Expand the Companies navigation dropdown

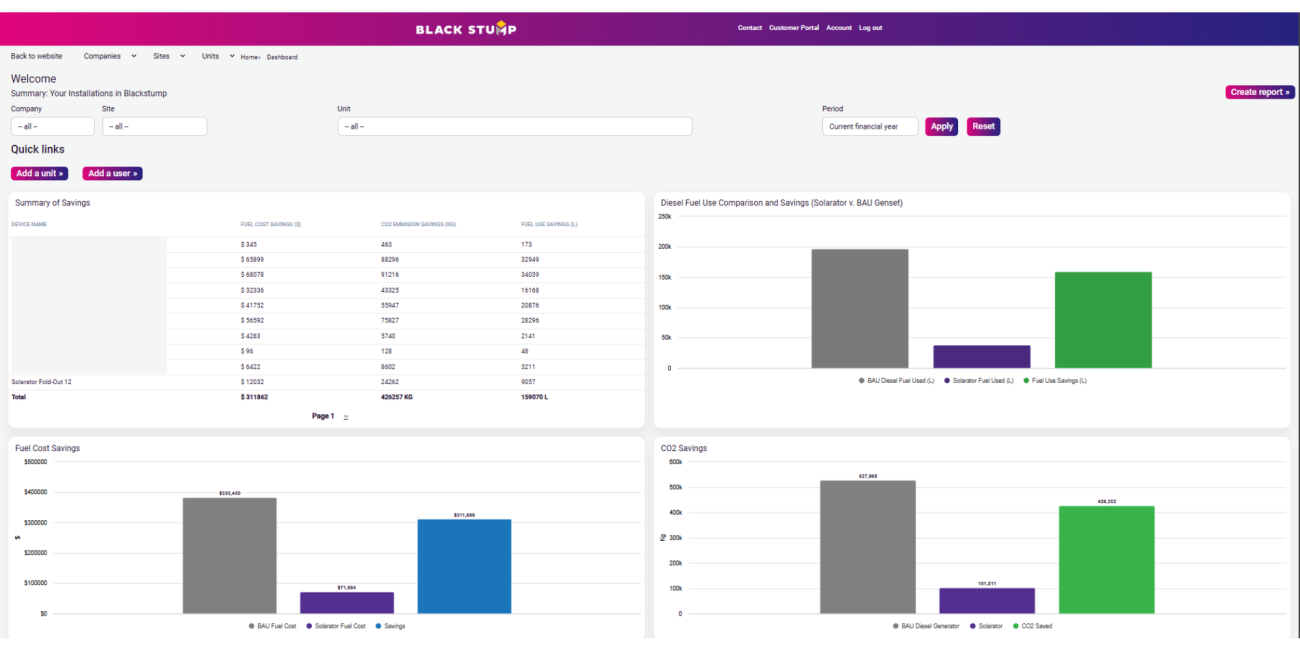(x=108, y=56)
